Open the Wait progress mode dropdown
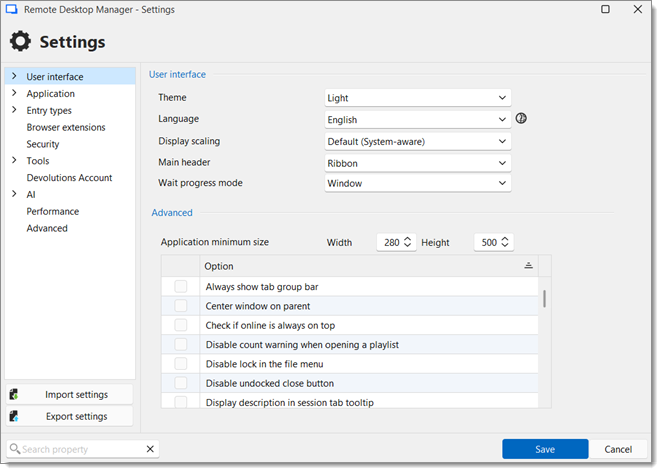The image size is (662, 474). click(418, 183)
